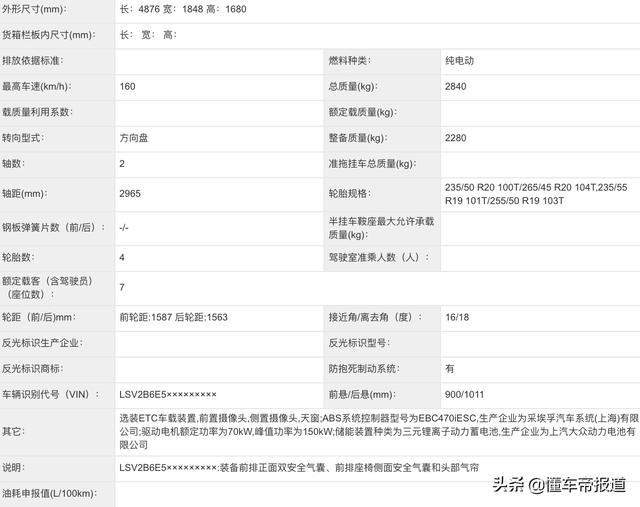Select the curb weight value 2280

point(456,138)
